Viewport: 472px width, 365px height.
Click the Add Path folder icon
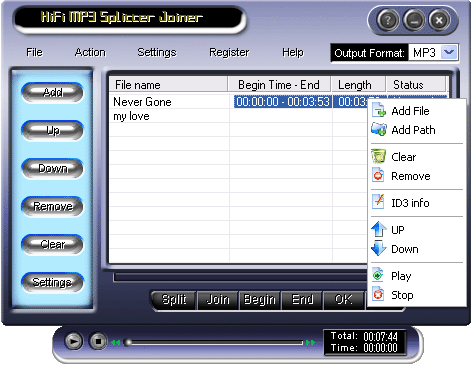tap(379, 130)
